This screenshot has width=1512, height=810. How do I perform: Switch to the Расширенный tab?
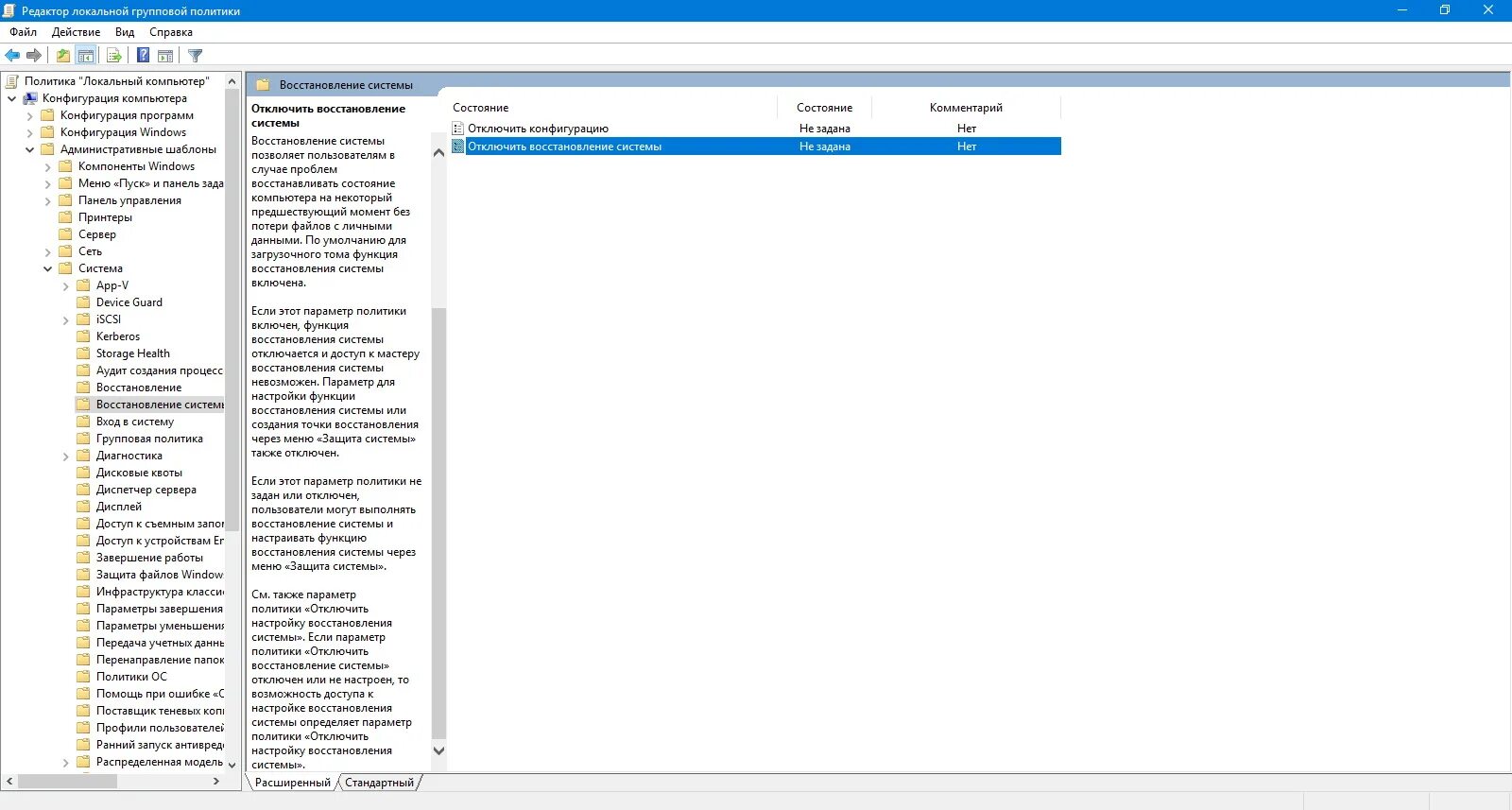[292, 783]
